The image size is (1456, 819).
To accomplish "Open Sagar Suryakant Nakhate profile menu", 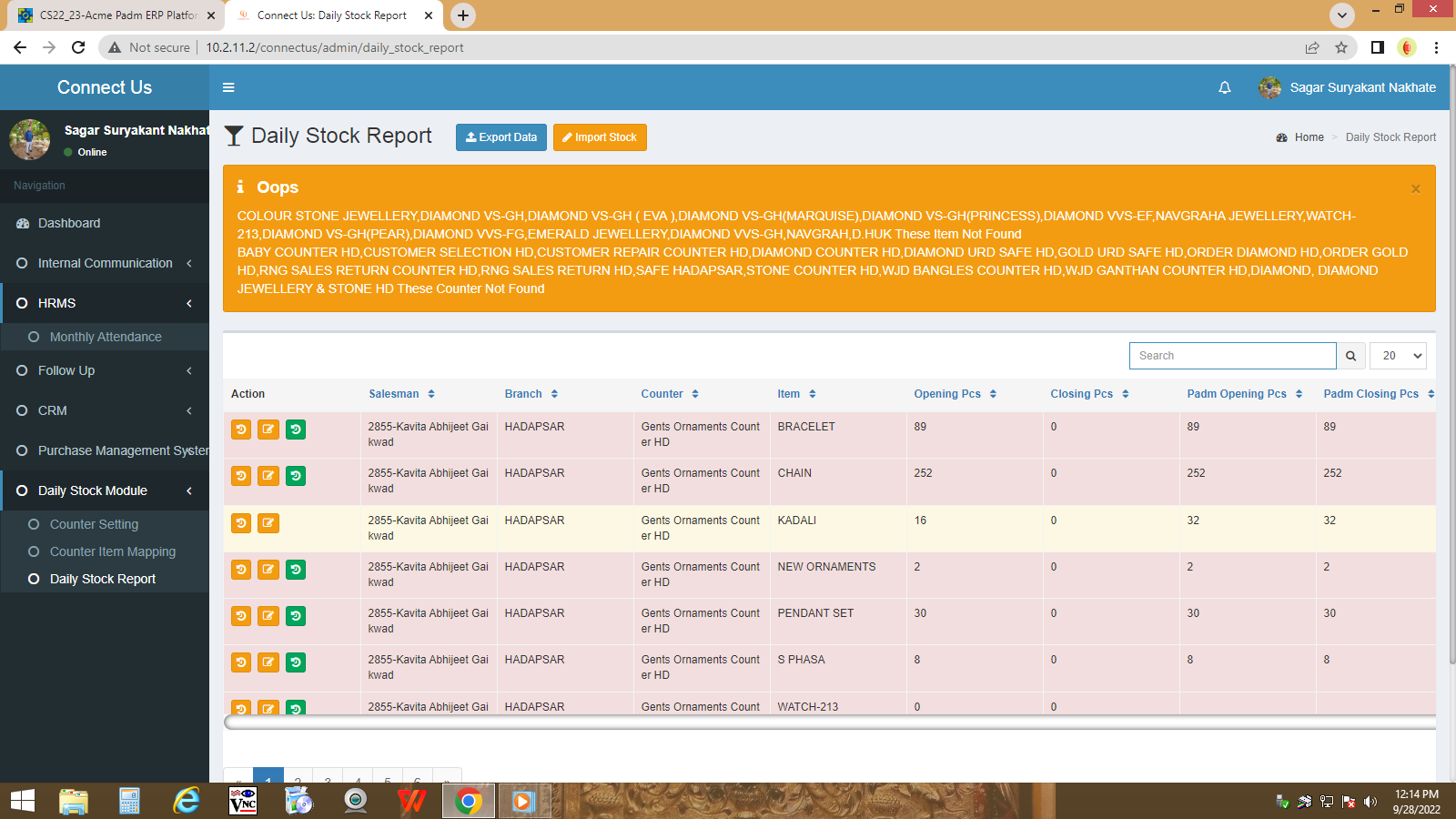I will 1347,87.
